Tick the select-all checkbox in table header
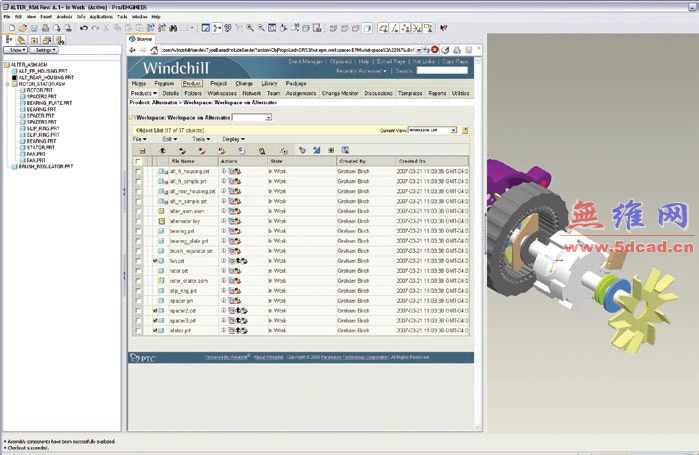699x455 pixels. [138, 161]
